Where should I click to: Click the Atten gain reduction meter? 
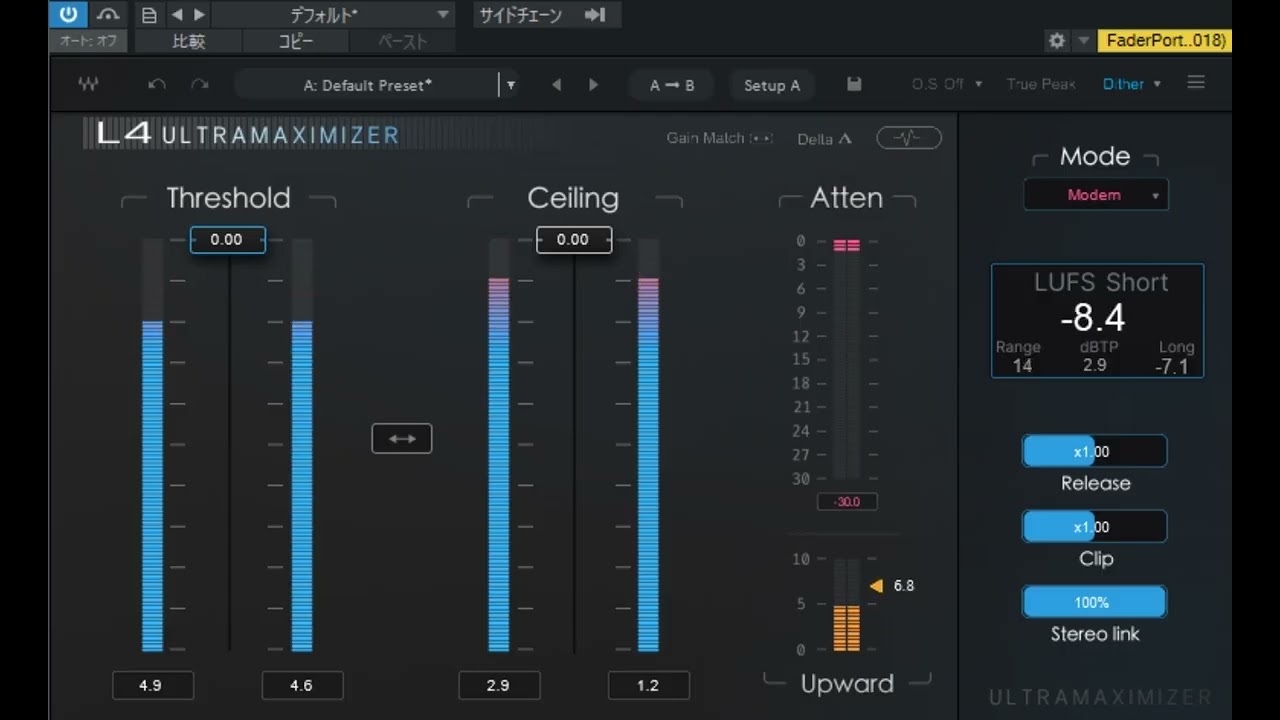(x=847, y=359)
